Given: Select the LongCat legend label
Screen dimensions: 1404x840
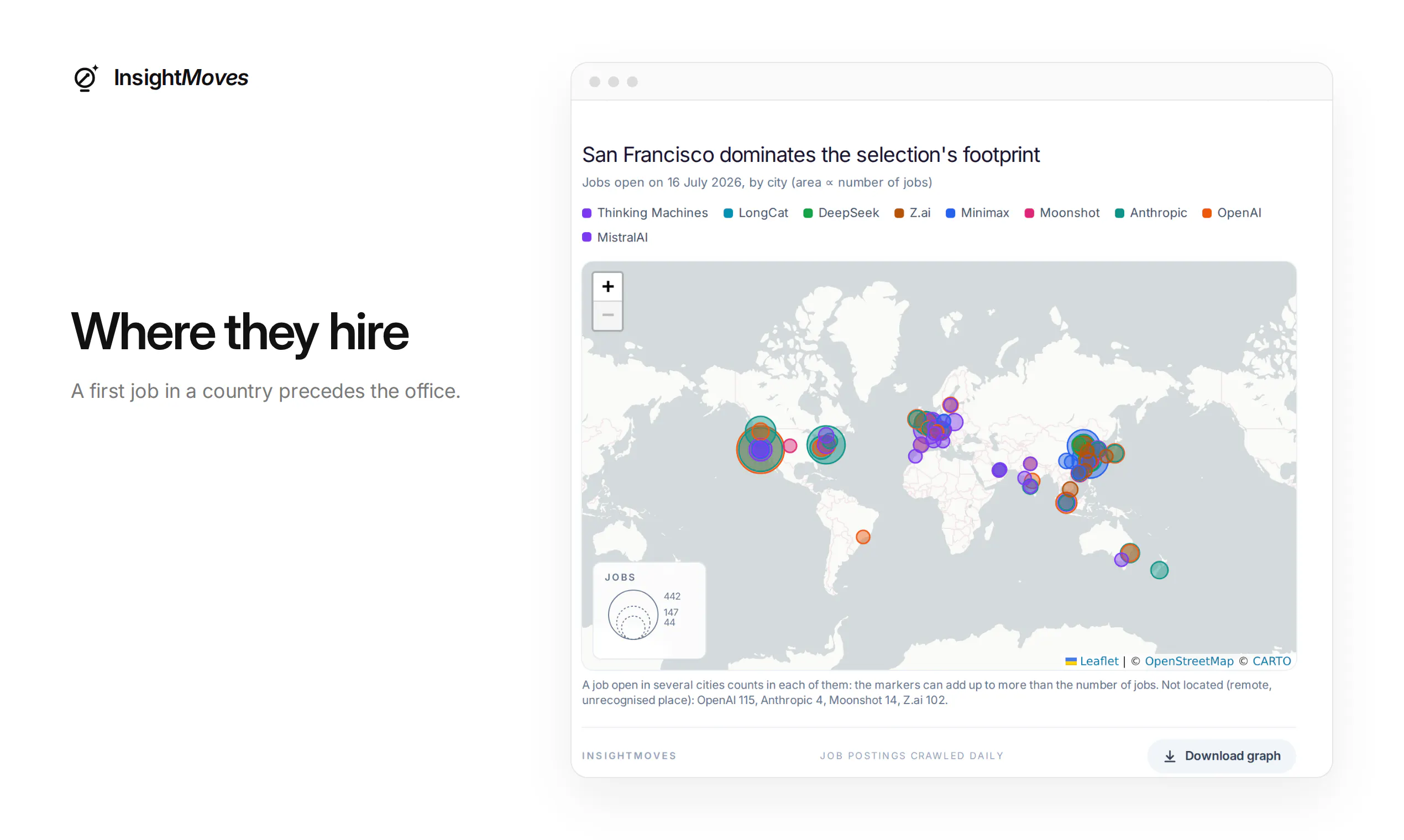Looking at the screenshot, I should click(763, 213).
